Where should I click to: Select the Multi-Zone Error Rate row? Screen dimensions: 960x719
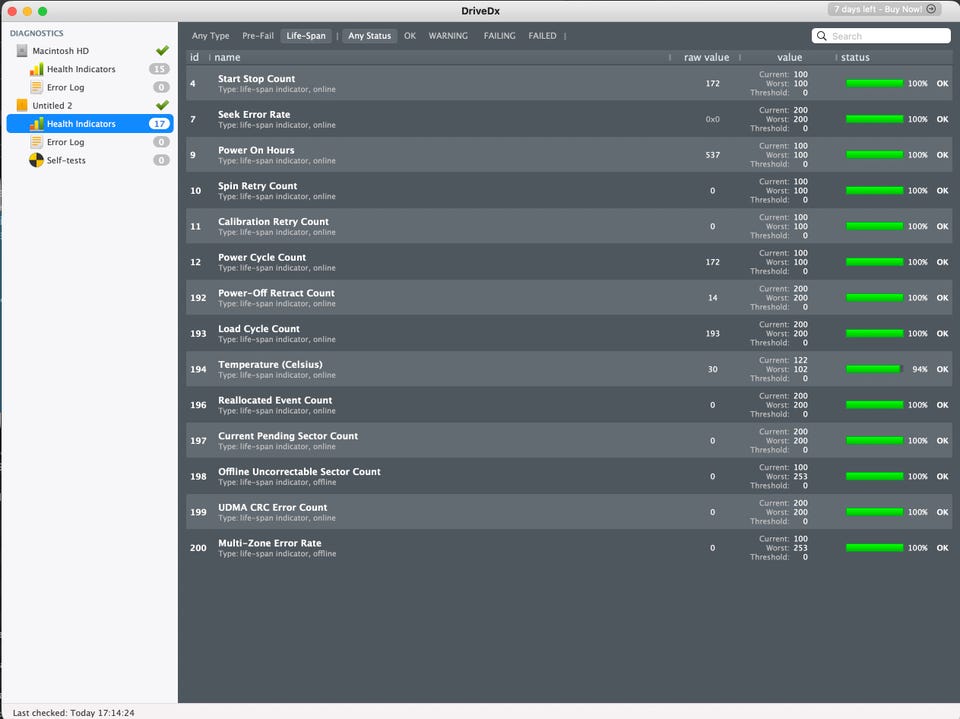[569, 548]
